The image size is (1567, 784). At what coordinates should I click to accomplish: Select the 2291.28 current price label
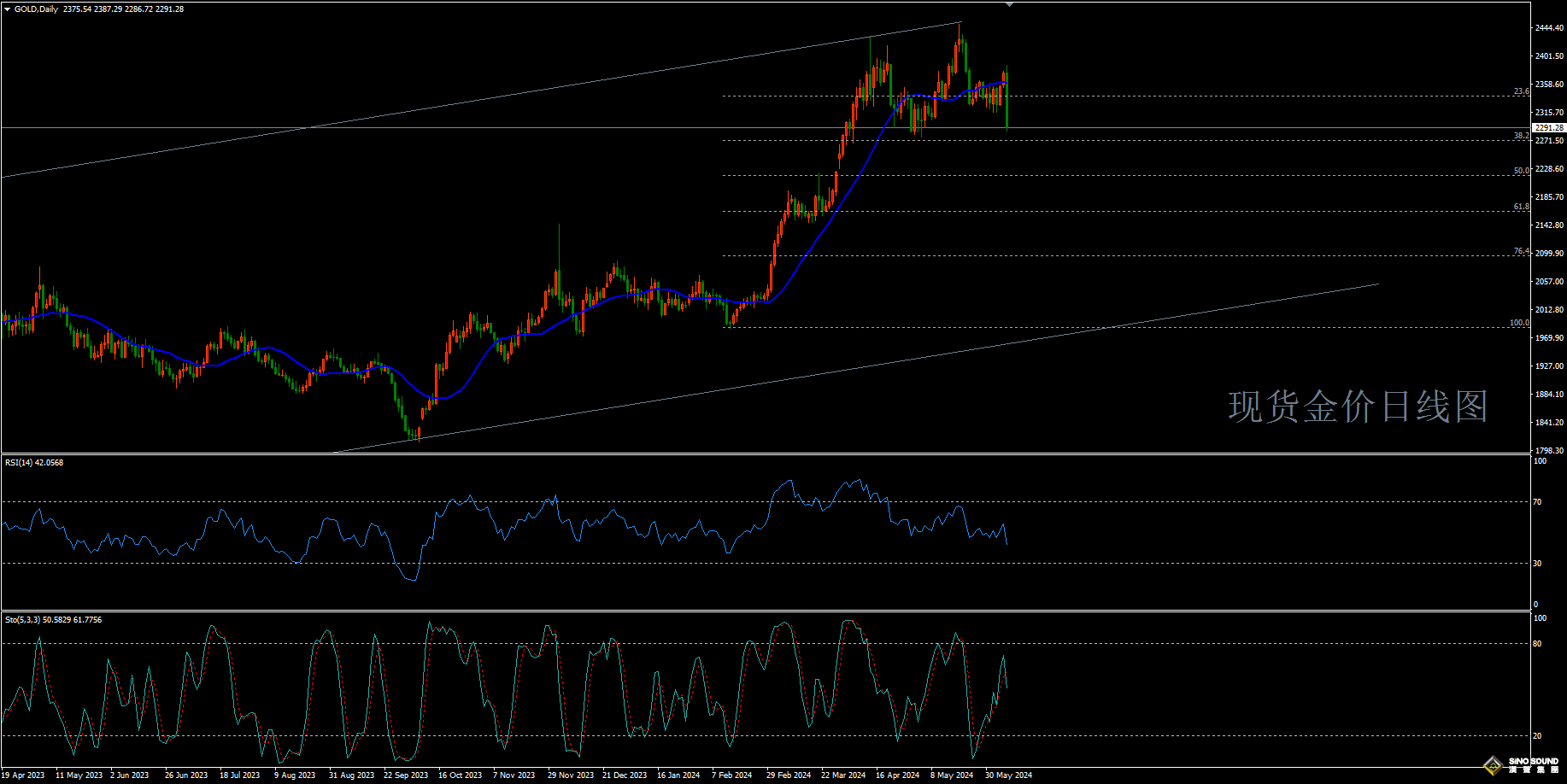pos(1548,128)
